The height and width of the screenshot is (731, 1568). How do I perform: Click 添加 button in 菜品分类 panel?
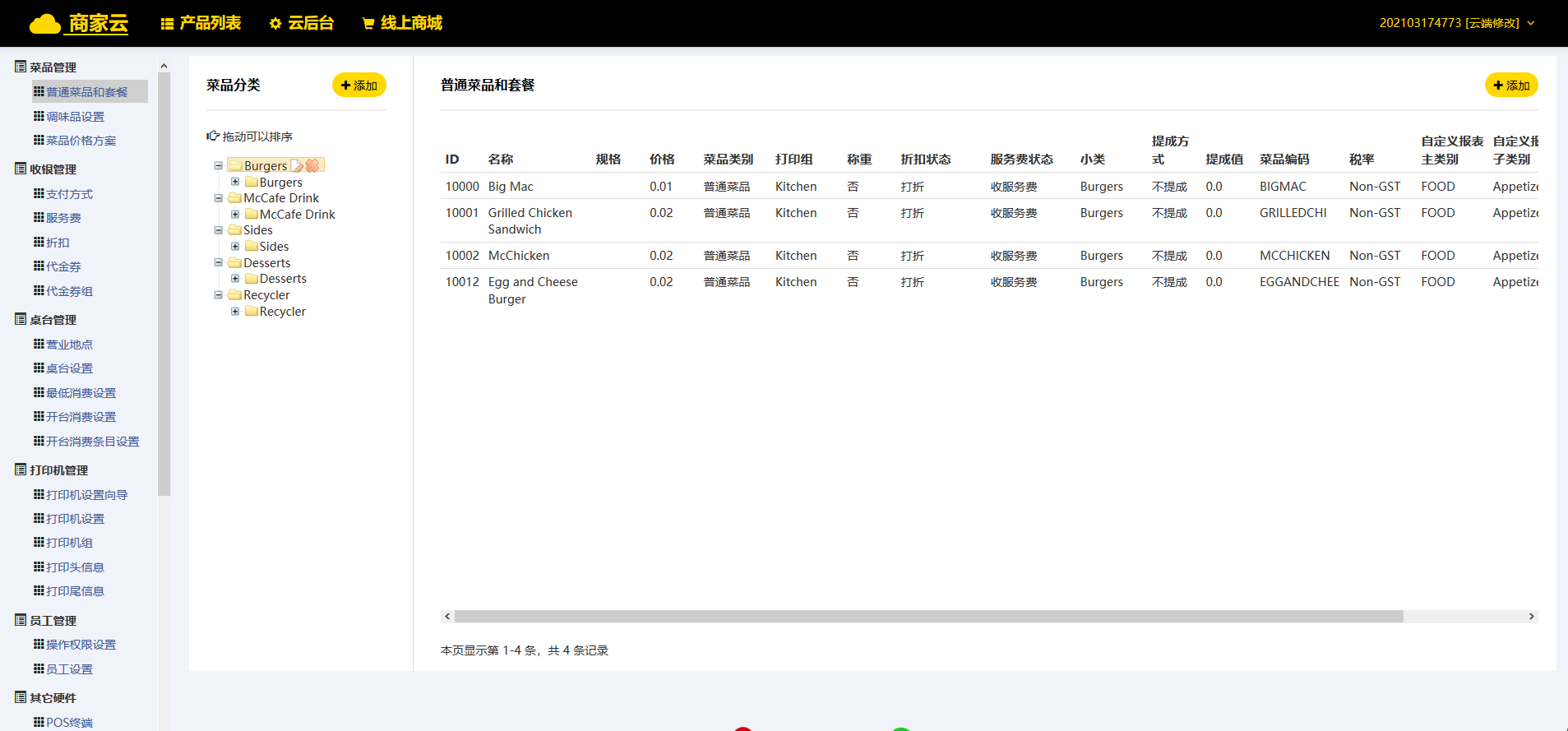359,86
